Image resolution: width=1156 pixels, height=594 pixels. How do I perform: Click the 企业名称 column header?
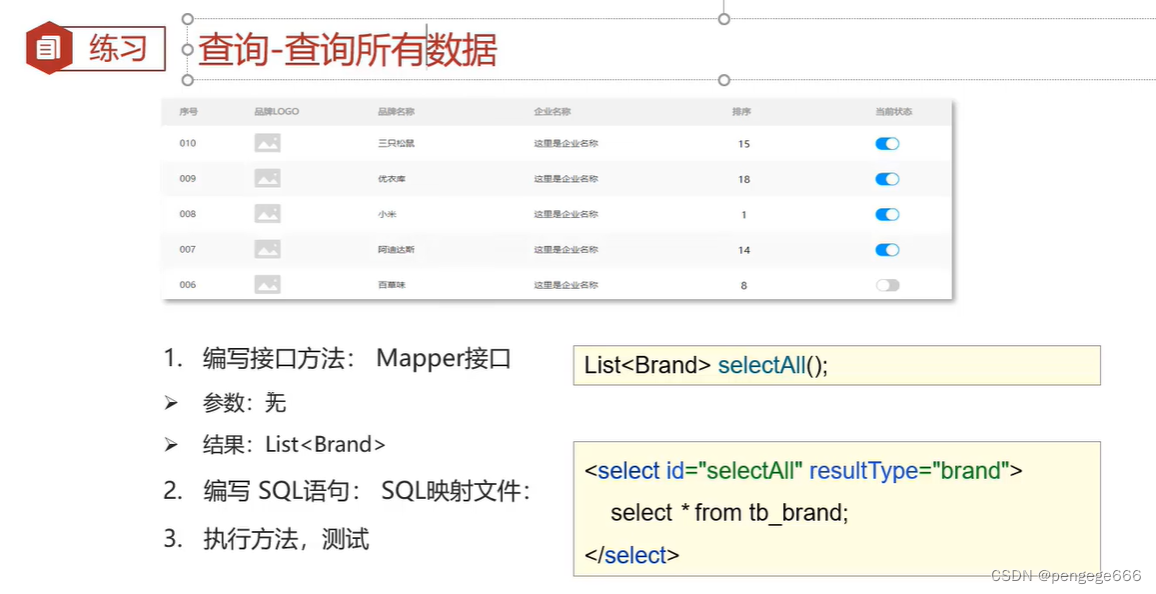pos(552,111)
